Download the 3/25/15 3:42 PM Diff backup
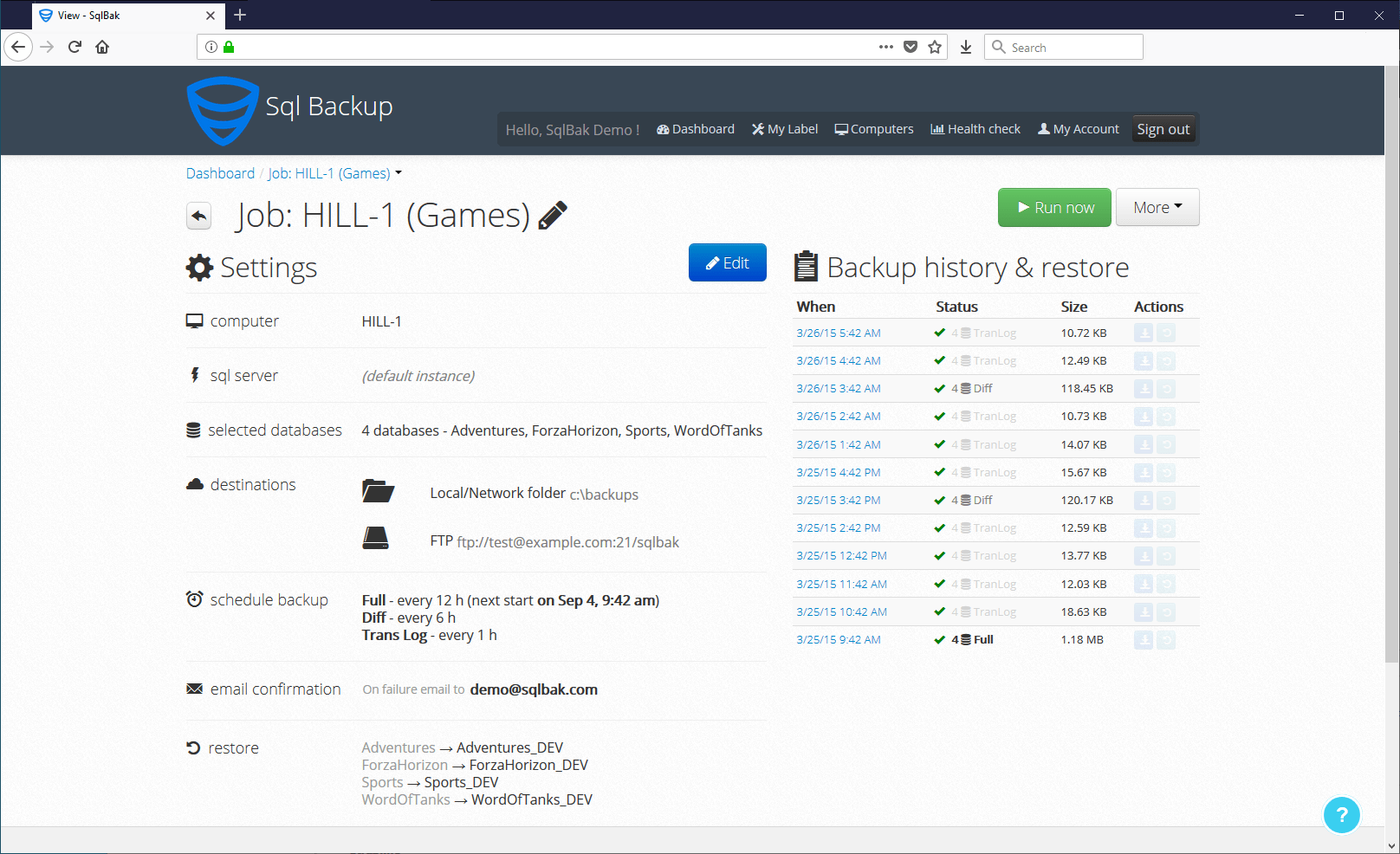This screenshot has height=854, width=1400. [x=1144, y=501]
